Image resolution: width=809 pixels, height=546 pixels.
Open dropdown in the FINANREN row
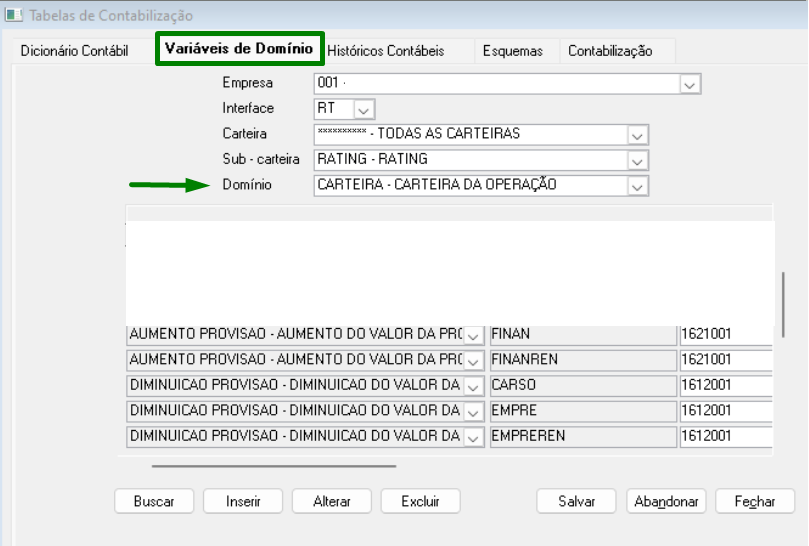point(473,360)
